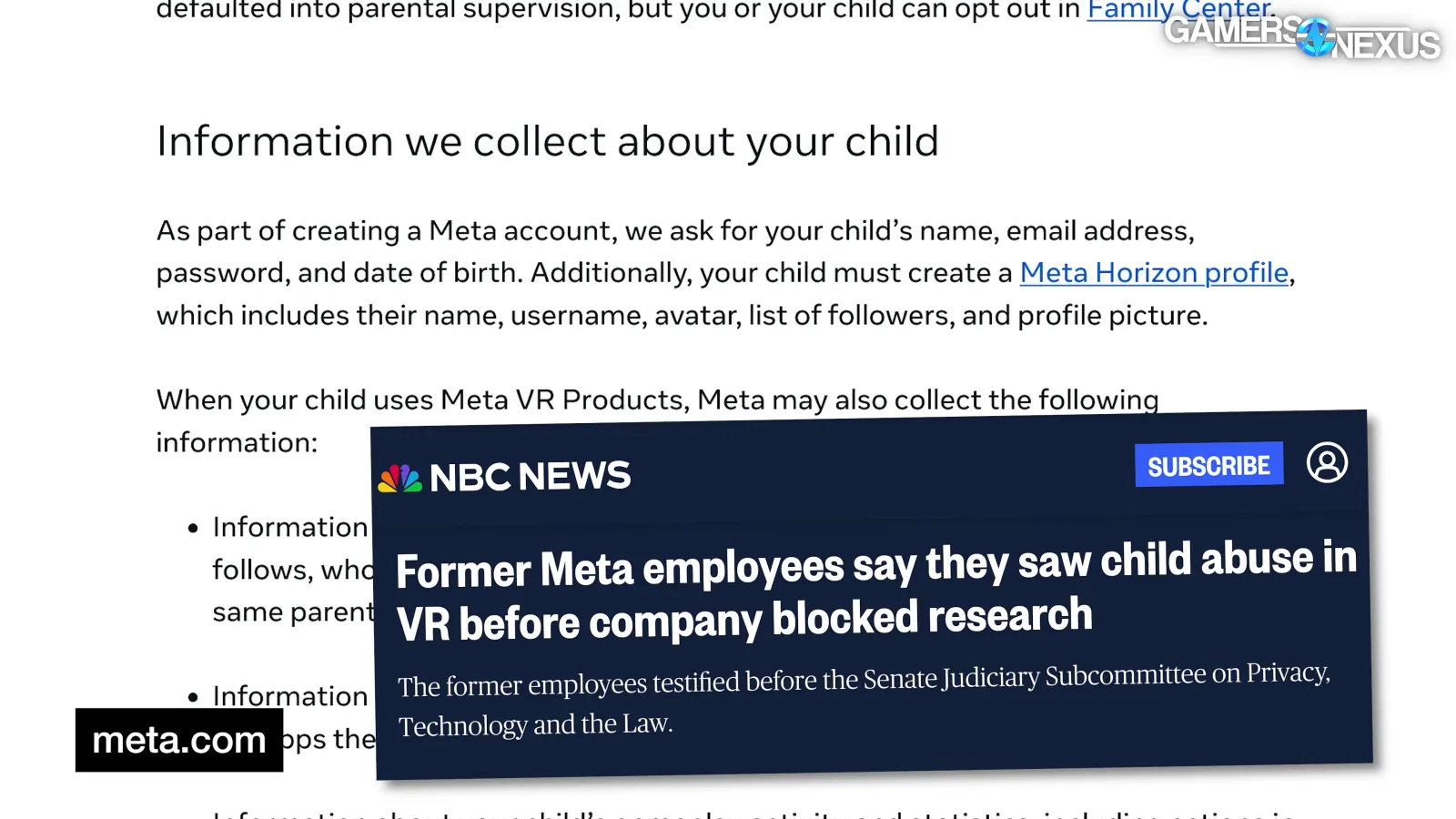Open the Meta Horizon profile link
The height and width of the screenshot is (819, 1456).
[x=1154, y=273]
